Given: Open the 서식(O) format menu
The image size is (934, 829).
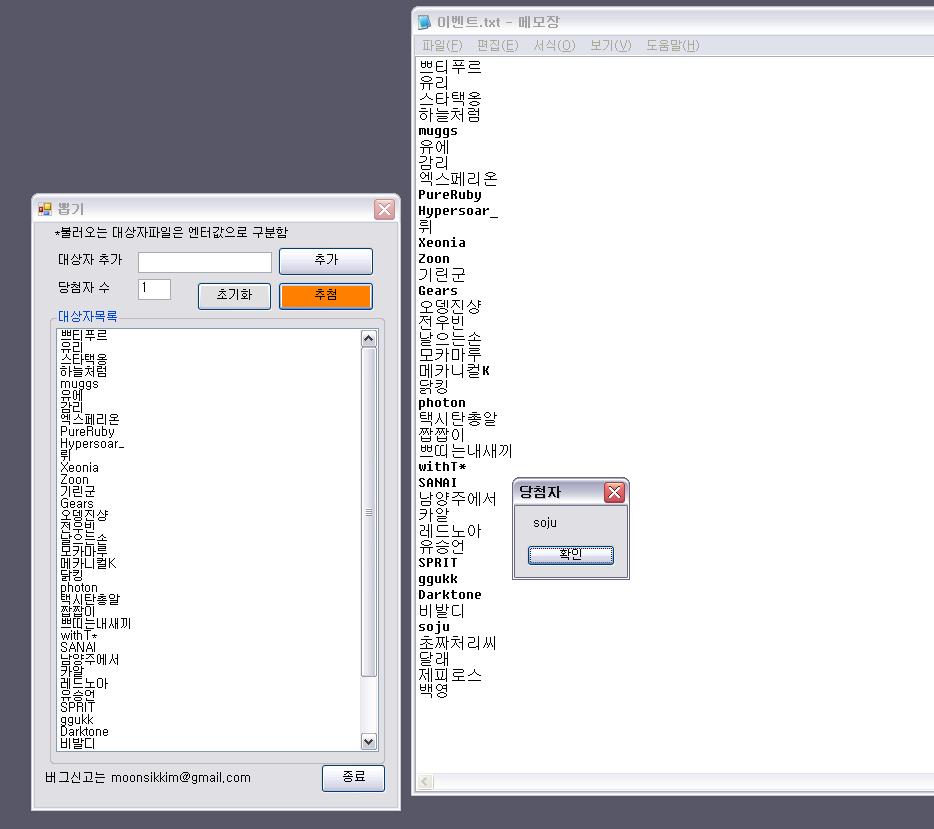Looking at the screenshot, I should pyautogui.click(x=554, y=45).
